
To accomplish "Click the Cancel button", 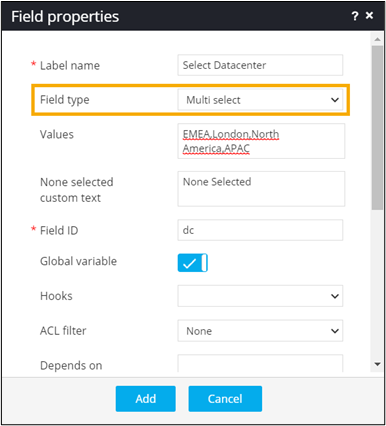I will coord(225,399).
